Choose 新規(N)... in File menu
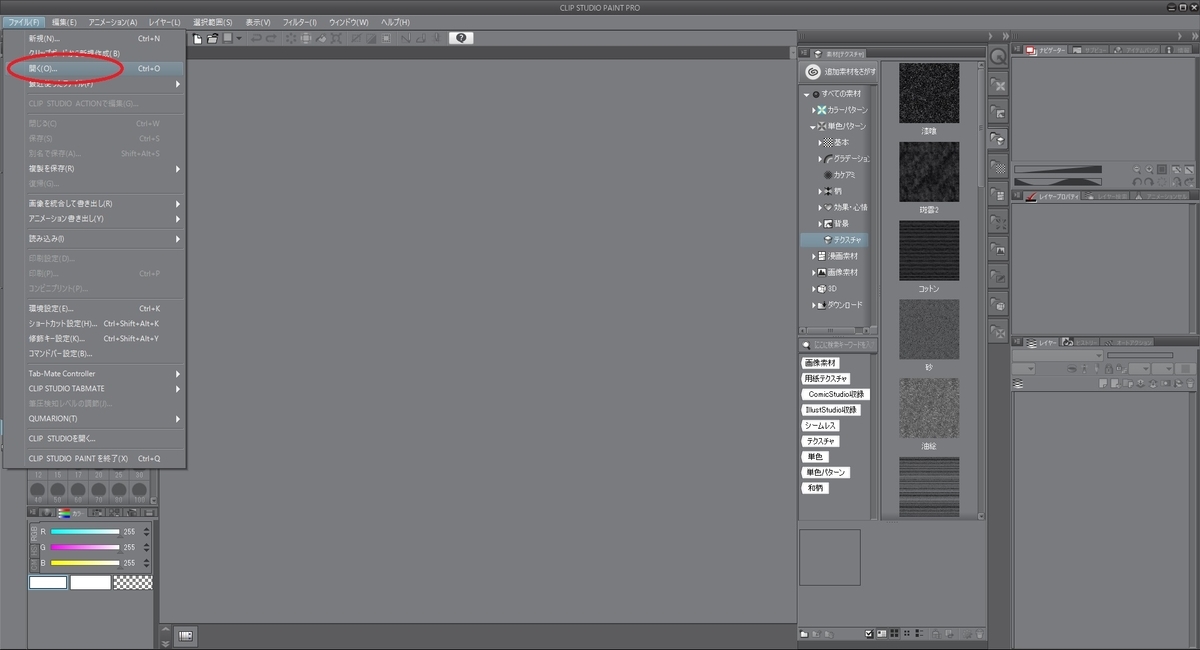The width and height of the screenshot is (1200, 650). (x=94, y=38)
